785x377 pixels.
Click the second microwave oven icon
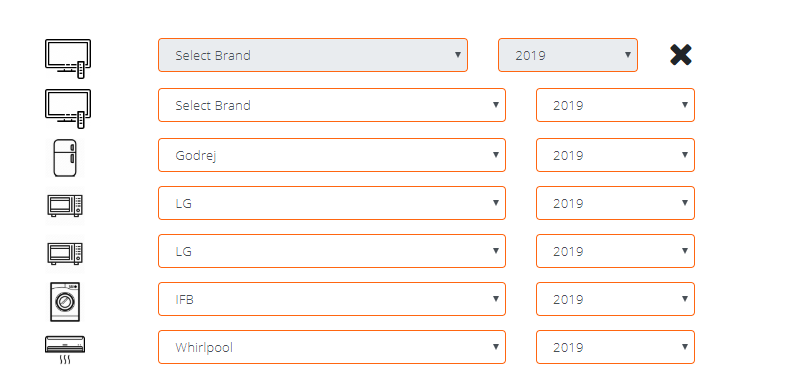[65, 253]
